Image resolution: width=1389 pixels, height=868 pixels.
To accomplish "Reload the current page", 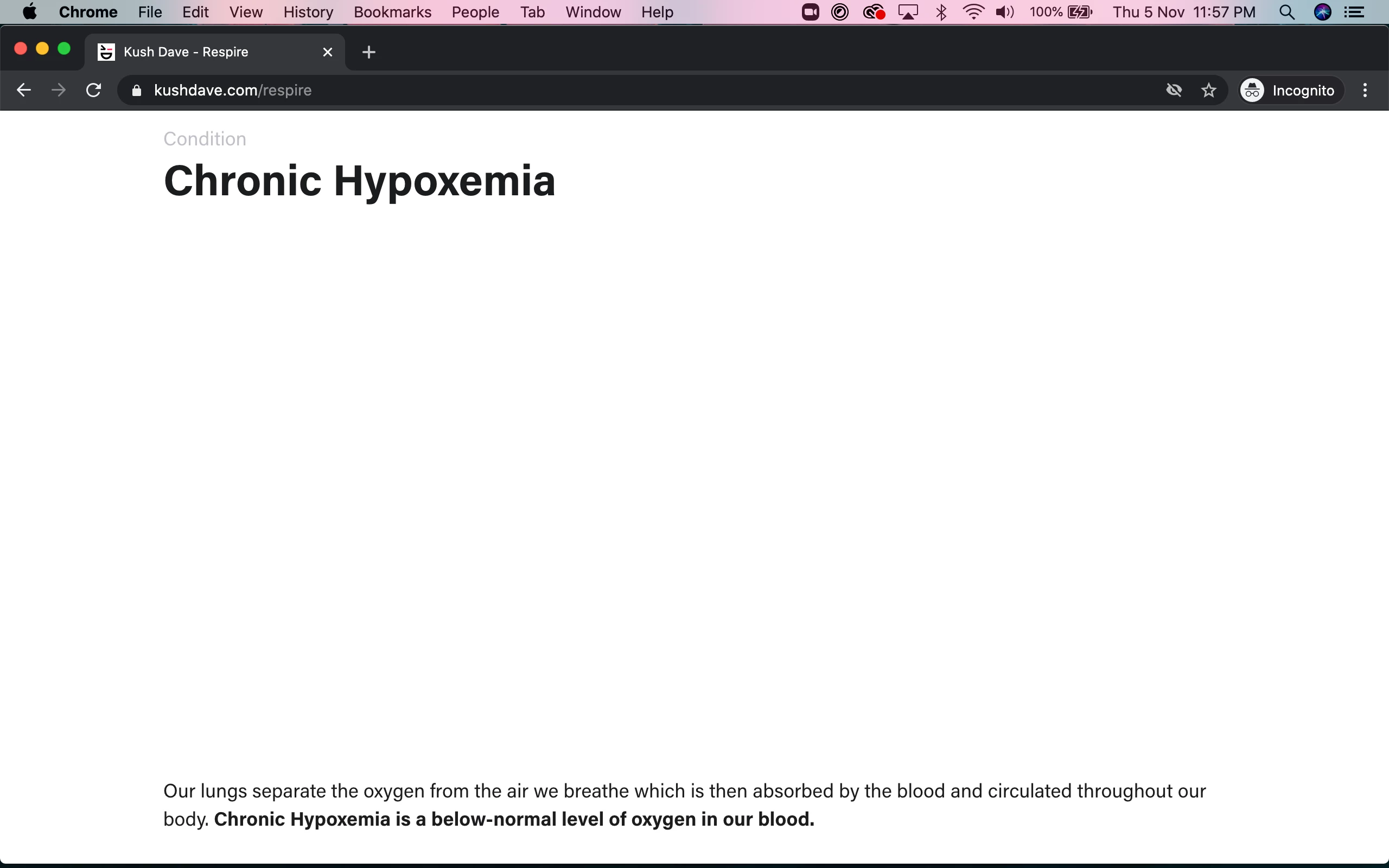I will click(93, 90).
